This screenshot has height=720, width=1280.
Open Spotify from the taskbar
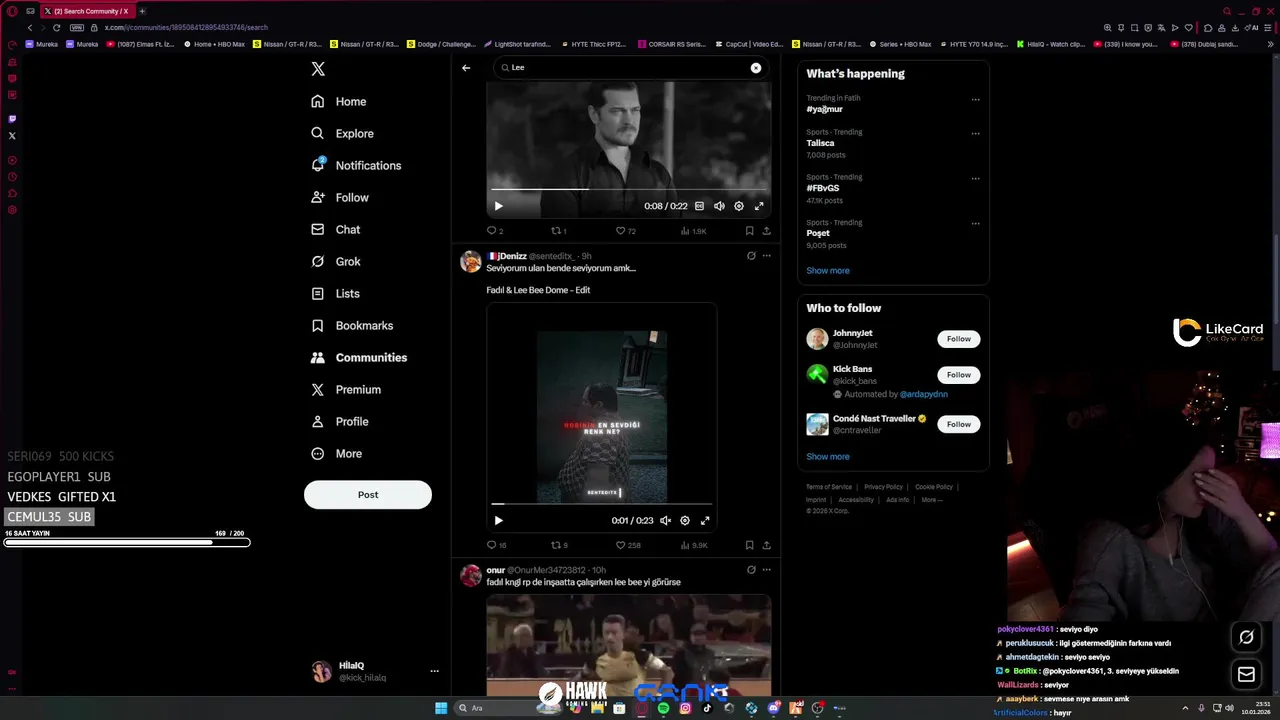point(663,708)
